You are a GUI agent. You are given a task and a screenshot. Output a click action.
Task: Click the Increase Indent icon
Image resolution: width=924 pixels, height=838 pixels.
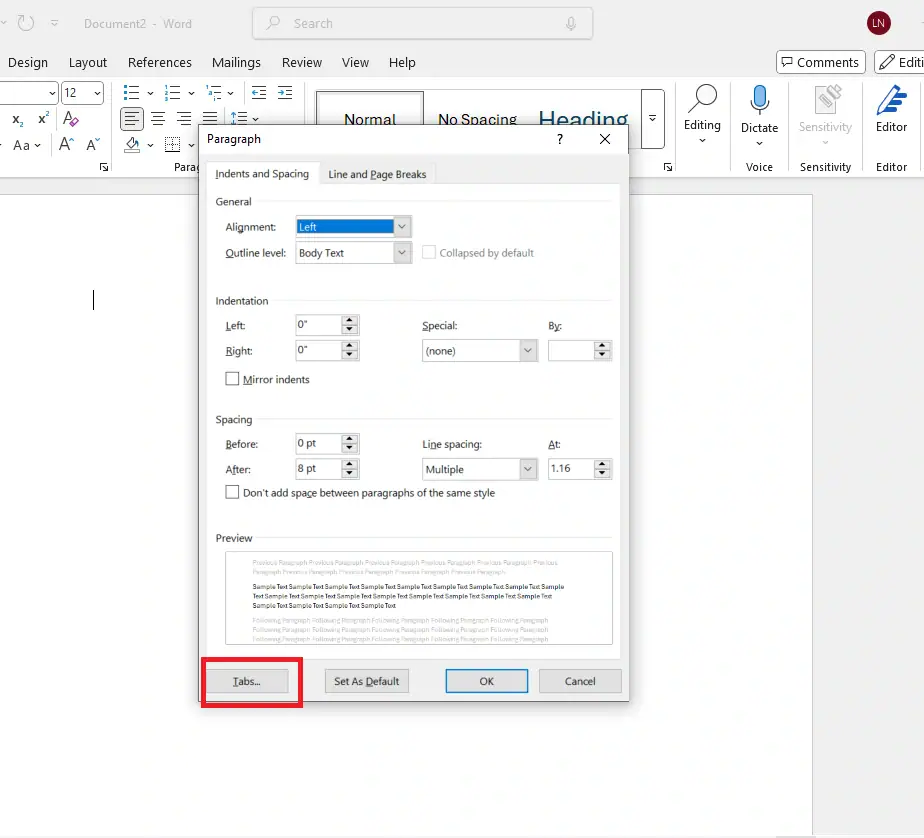pos(285,93)
